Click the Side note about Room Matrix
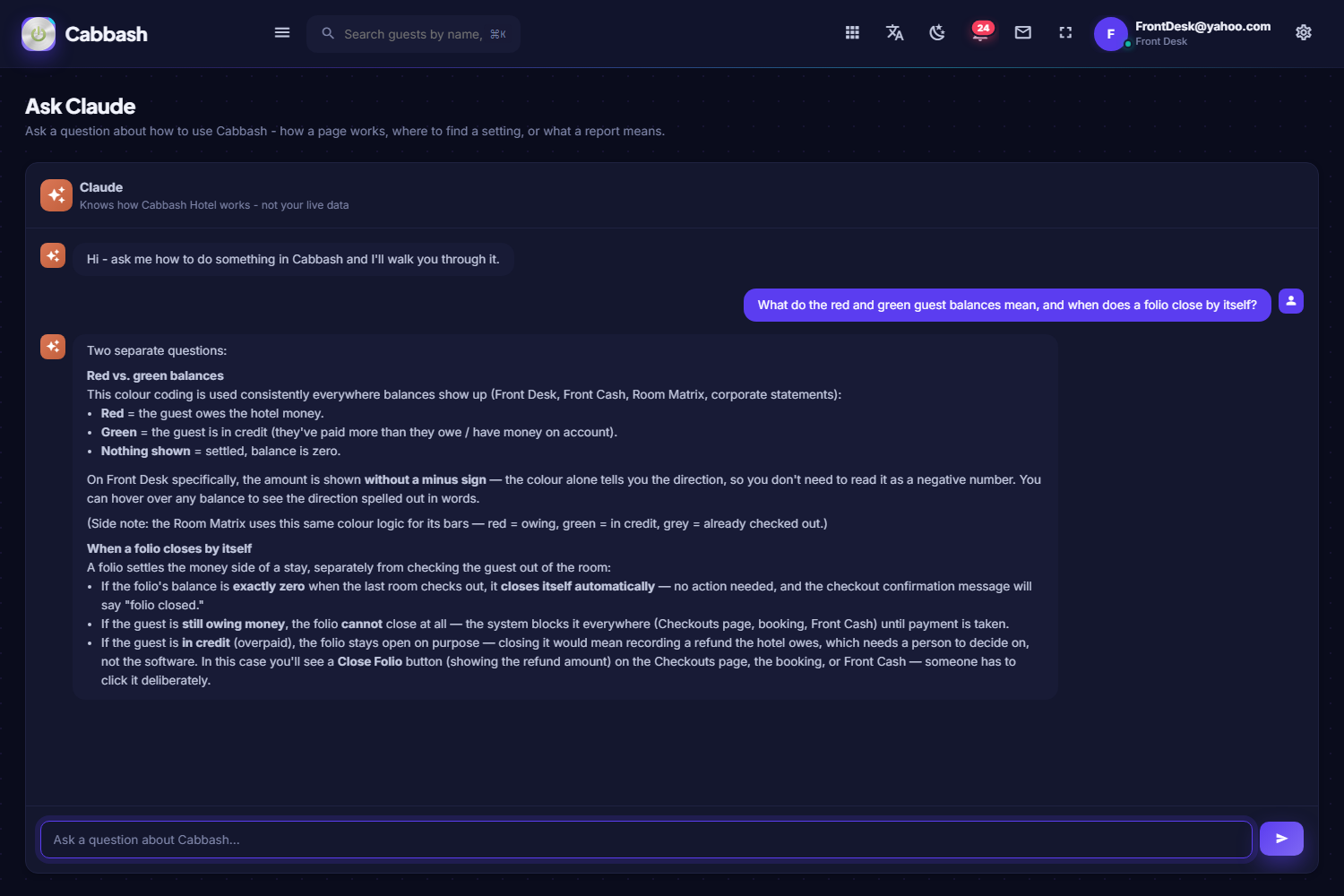Screen dimensions: 1344x896 [x=457, y=523]
